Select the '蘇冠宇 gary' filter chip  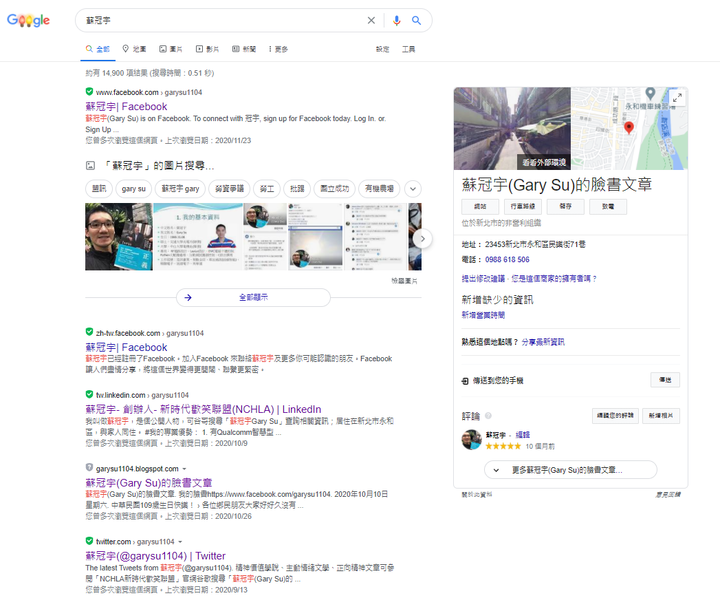tap(180, 189)
